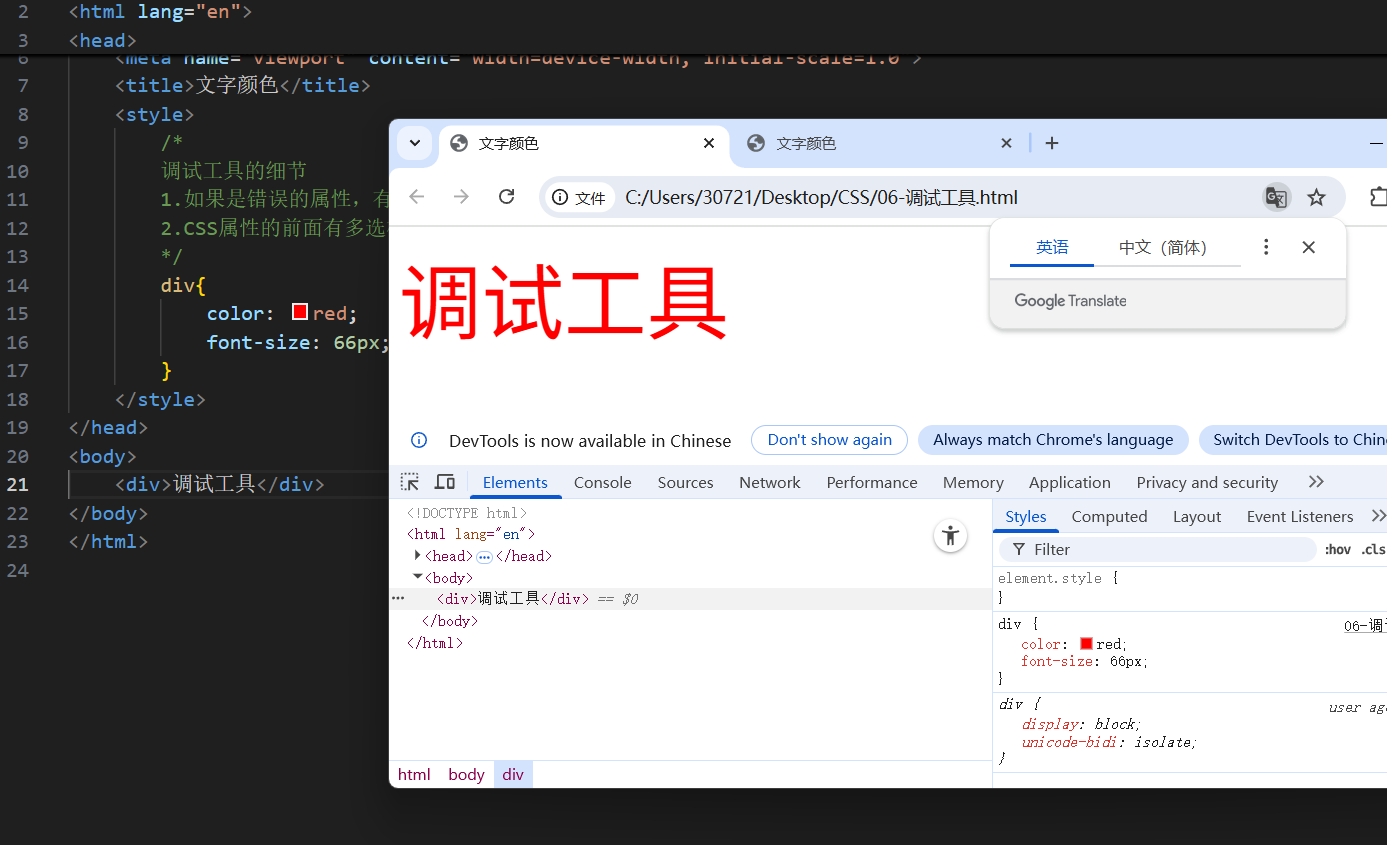Collapse the body node in the DOM tree

tap(418, 577)
